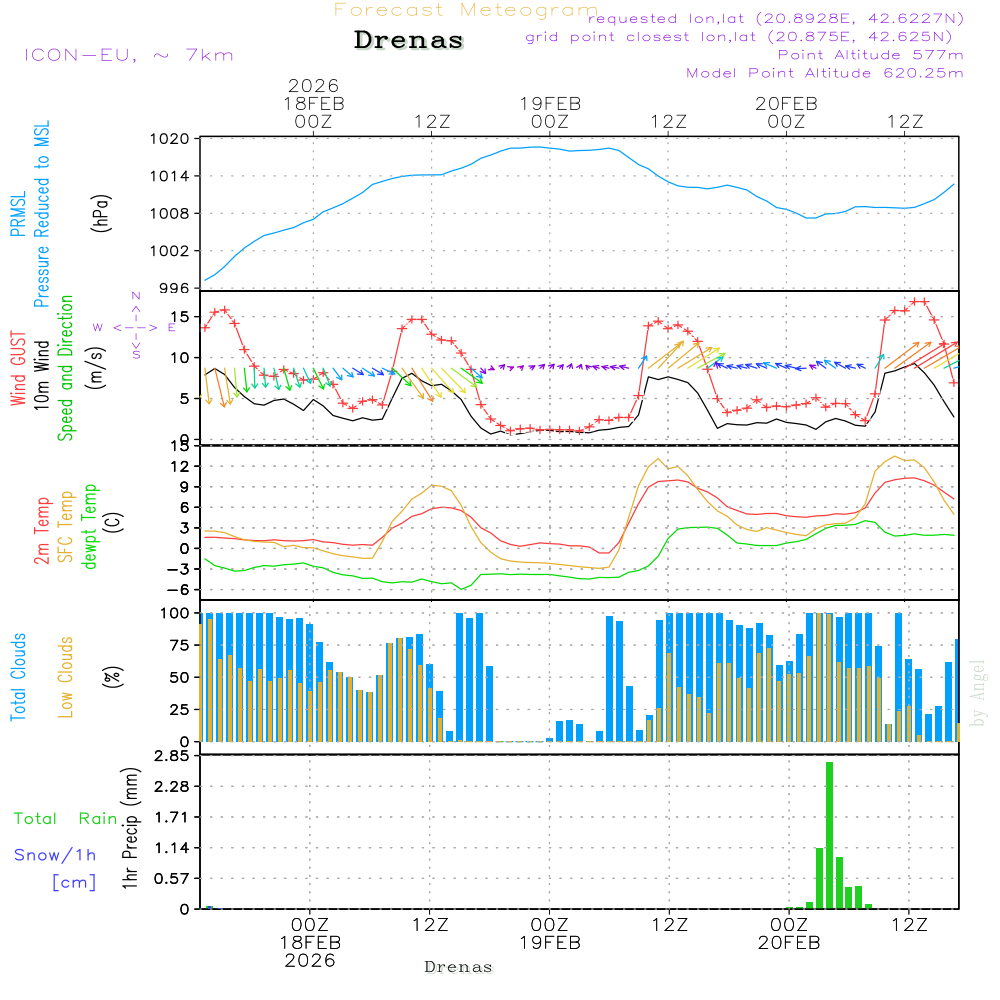Click the Wind GUST red legend label
Viewport: 1000px width, 1000px height.
pyautogui.click(x=19, y=368)
